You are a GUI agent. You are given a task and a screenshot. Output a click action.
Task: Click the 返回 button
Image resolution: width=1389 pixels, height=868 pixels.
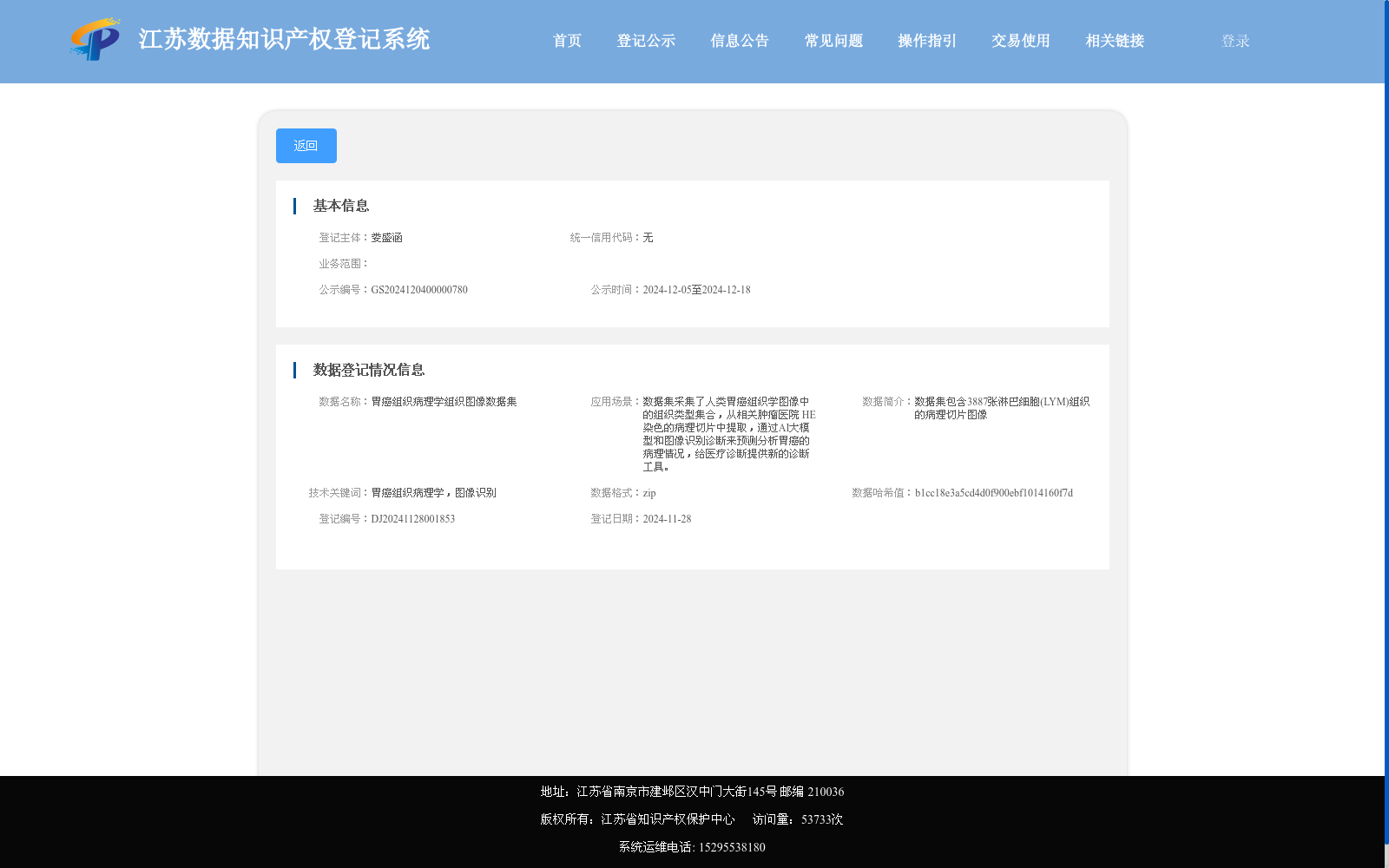[x=306, y=146]
